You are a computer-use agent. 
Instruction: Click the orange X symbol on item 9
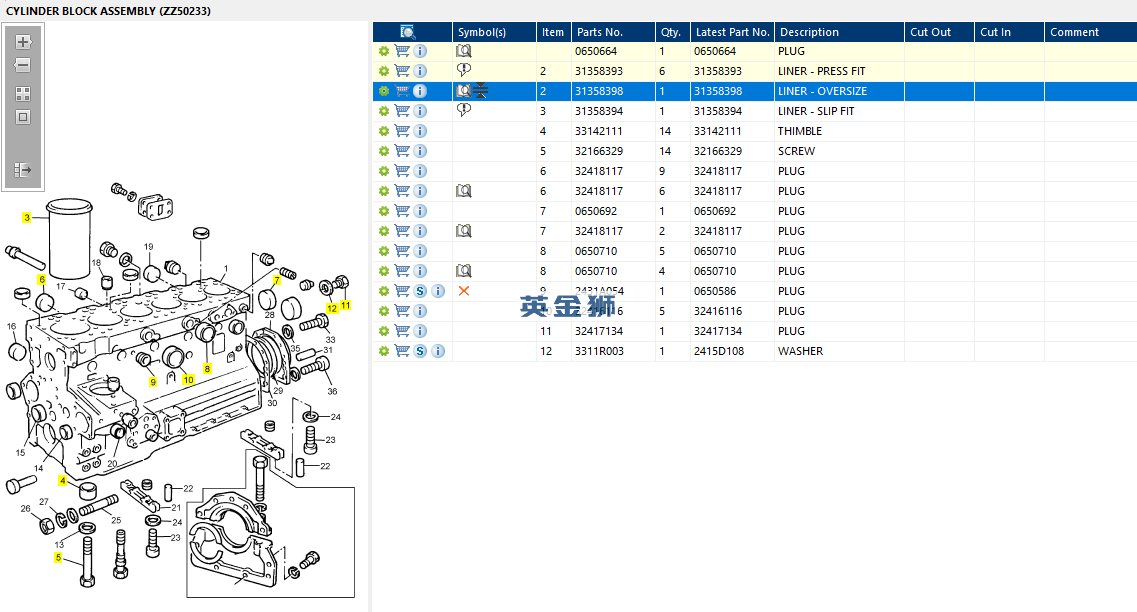click(463, 291)
